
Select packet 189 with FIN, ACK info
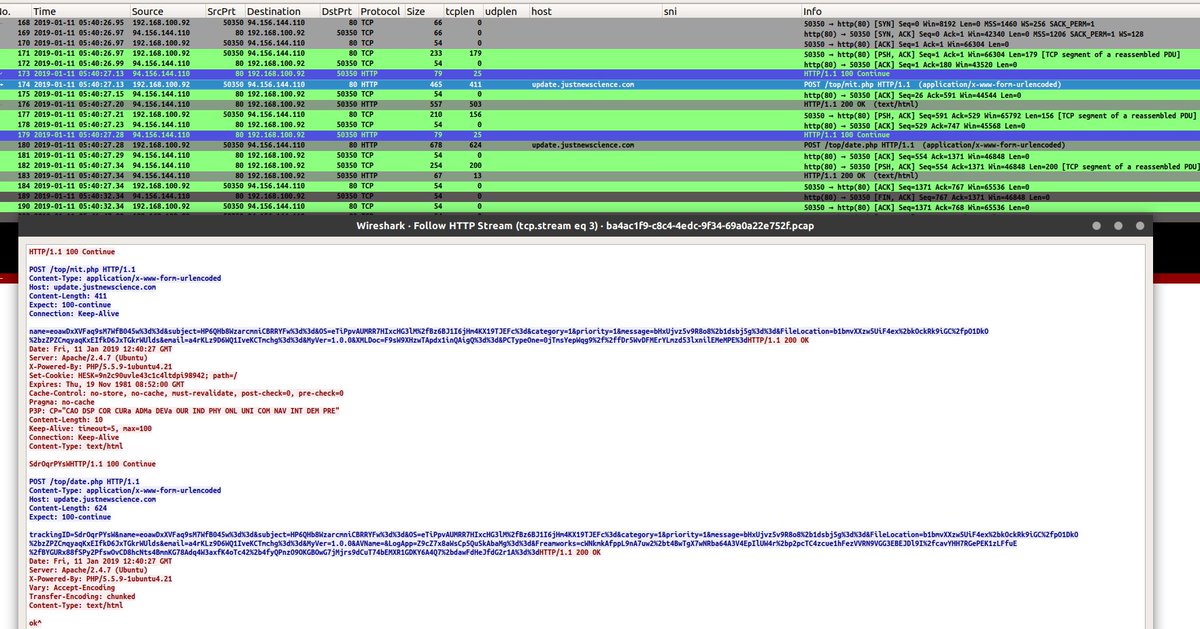coord(600,198)
